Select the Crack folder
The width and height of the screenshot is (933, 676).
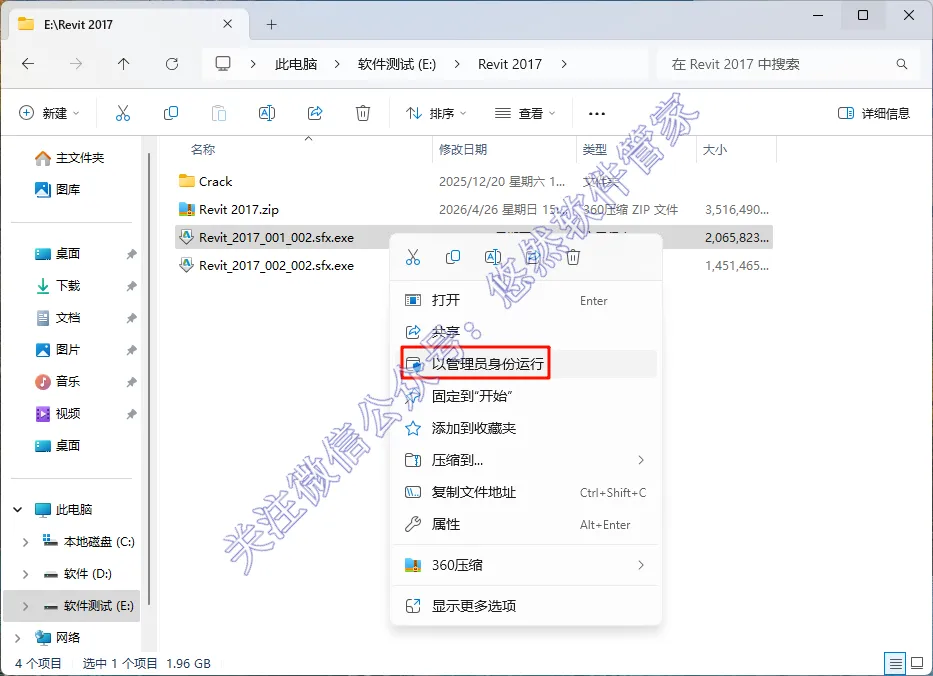[474, 181]
